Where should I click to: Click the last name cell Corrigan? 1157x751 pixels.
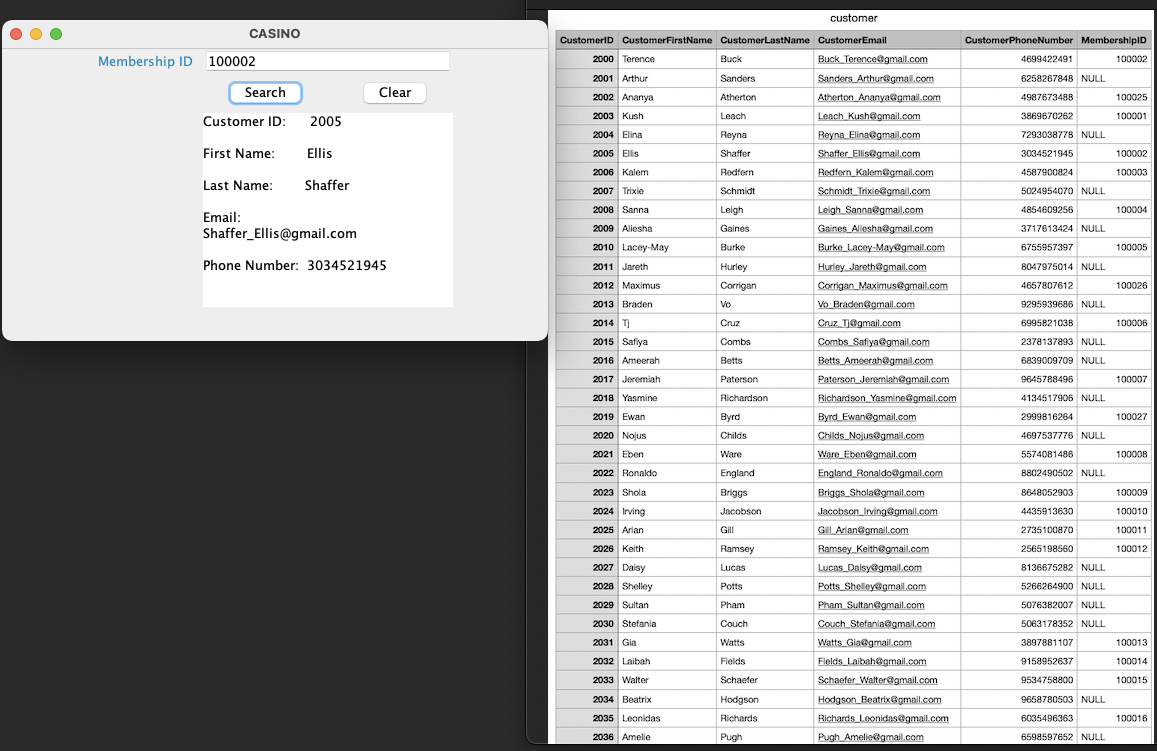(764, 285)
